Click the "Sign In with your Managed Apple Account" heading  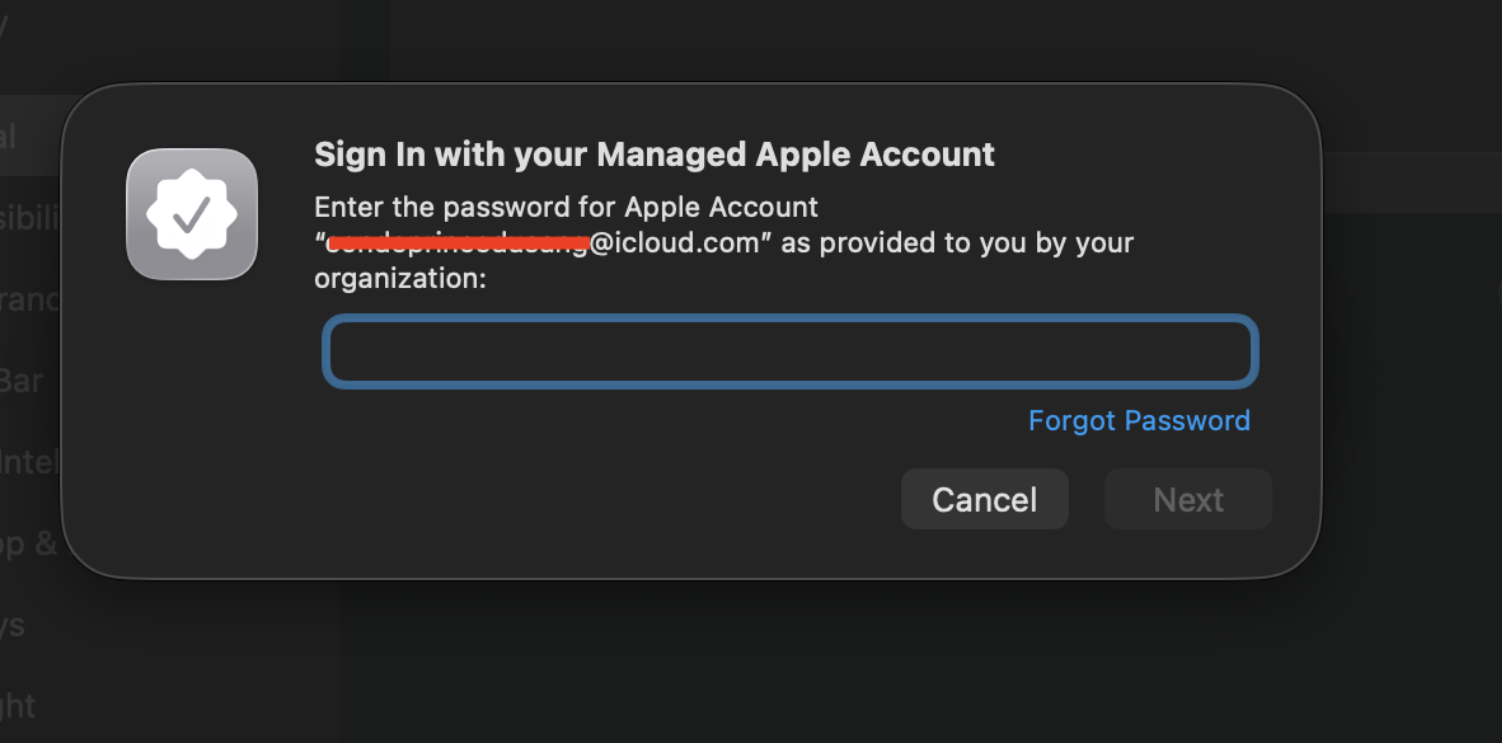point(654,155)
